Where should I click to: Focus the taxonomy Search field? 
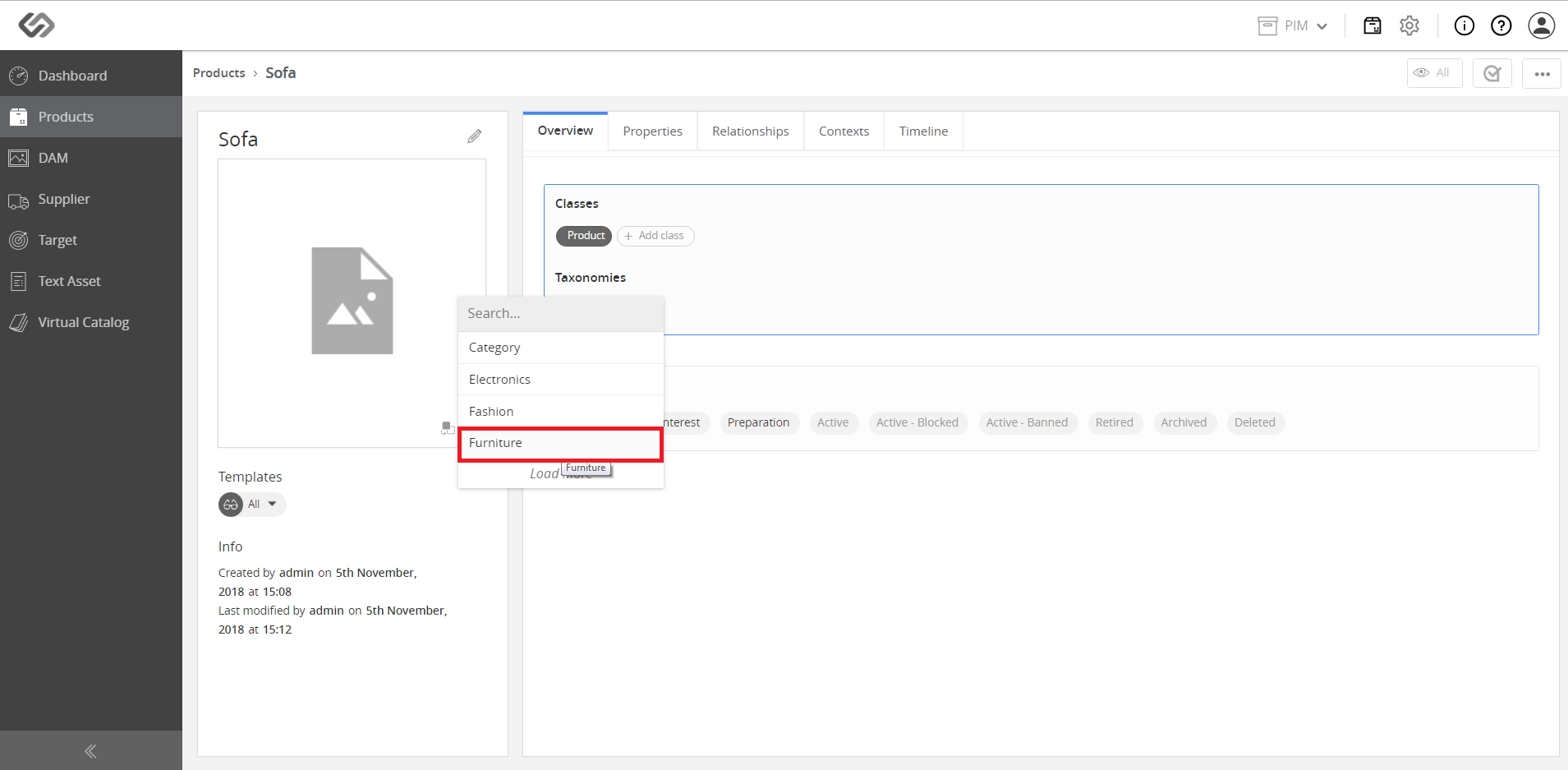[x=561, y=313]
